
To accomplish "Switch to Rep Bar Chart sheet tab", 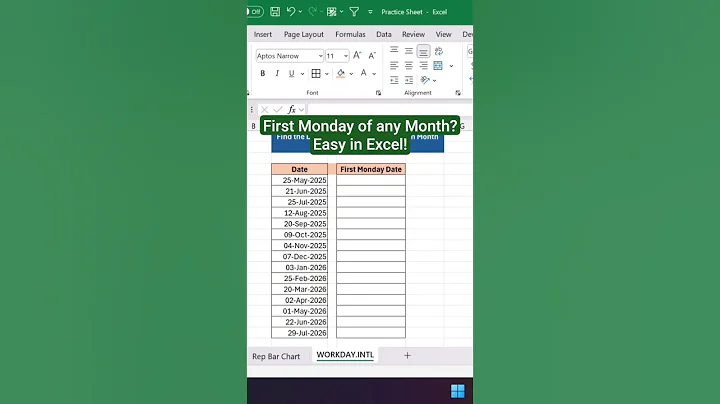I will click(276, 356).
